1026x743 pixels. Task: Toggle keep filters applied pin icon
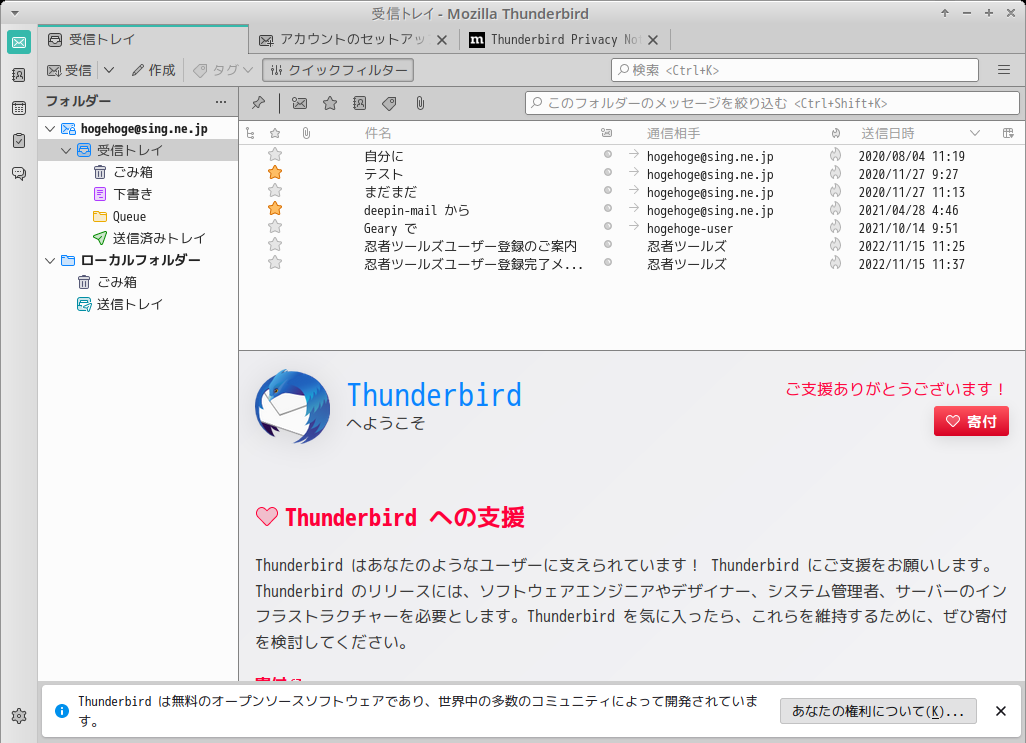[258, 103]
